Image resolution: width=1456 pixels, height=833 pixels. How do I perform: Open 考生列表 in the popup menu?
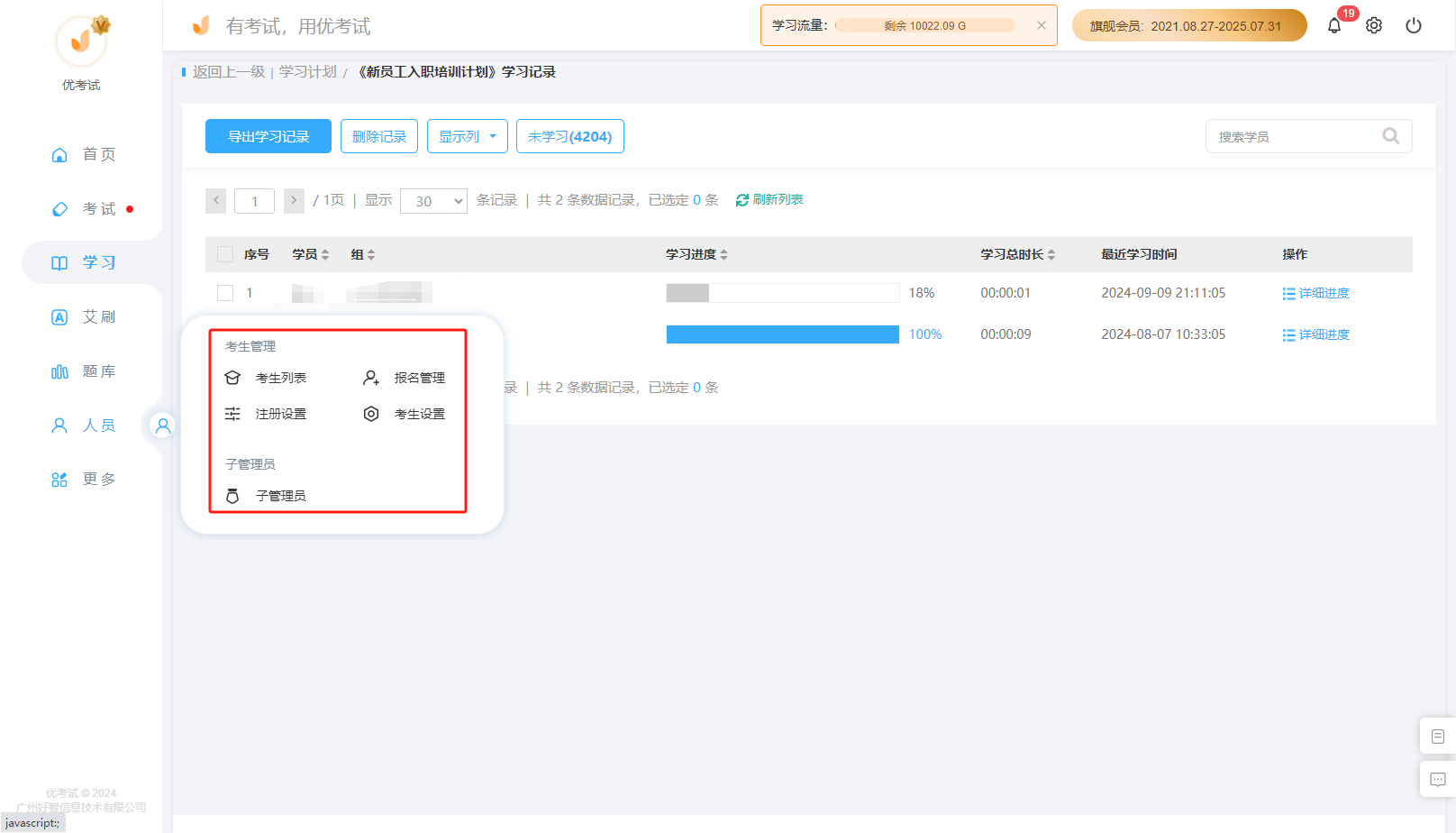coord(266,378)
